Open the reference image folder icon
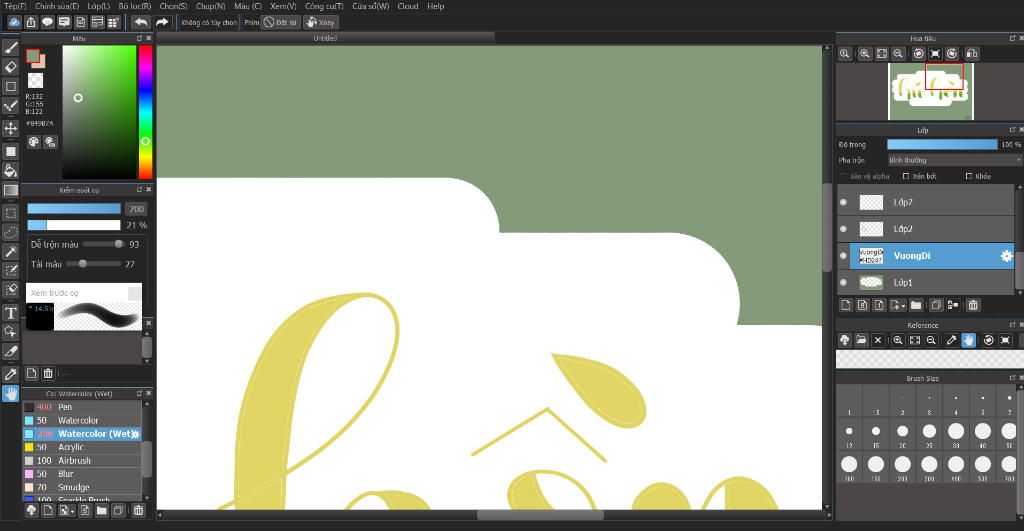1024x531 pixels. coord(861,340)
